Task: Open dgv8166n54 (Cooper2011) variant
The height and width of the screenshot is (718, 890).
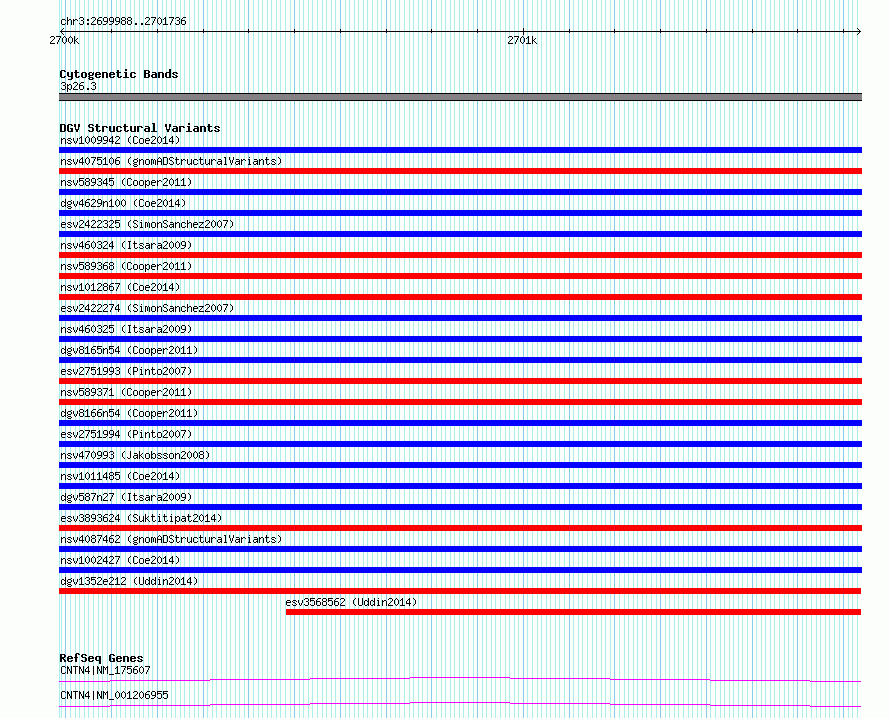Action: [129, 413]
